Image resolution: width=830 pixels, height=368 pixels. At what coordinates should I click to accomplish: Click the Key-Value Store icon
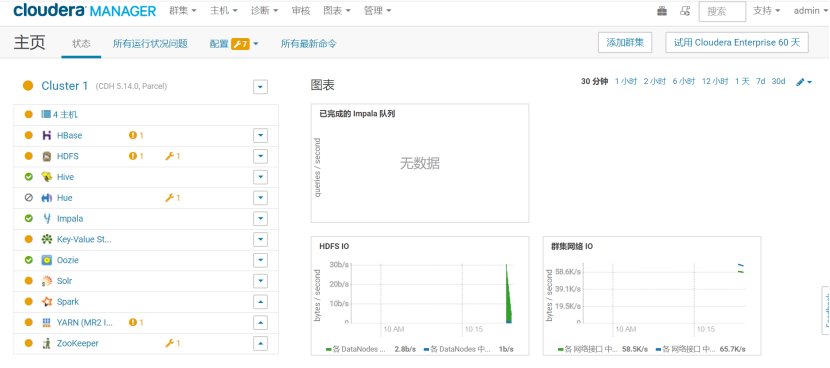[x=47, y=239]
